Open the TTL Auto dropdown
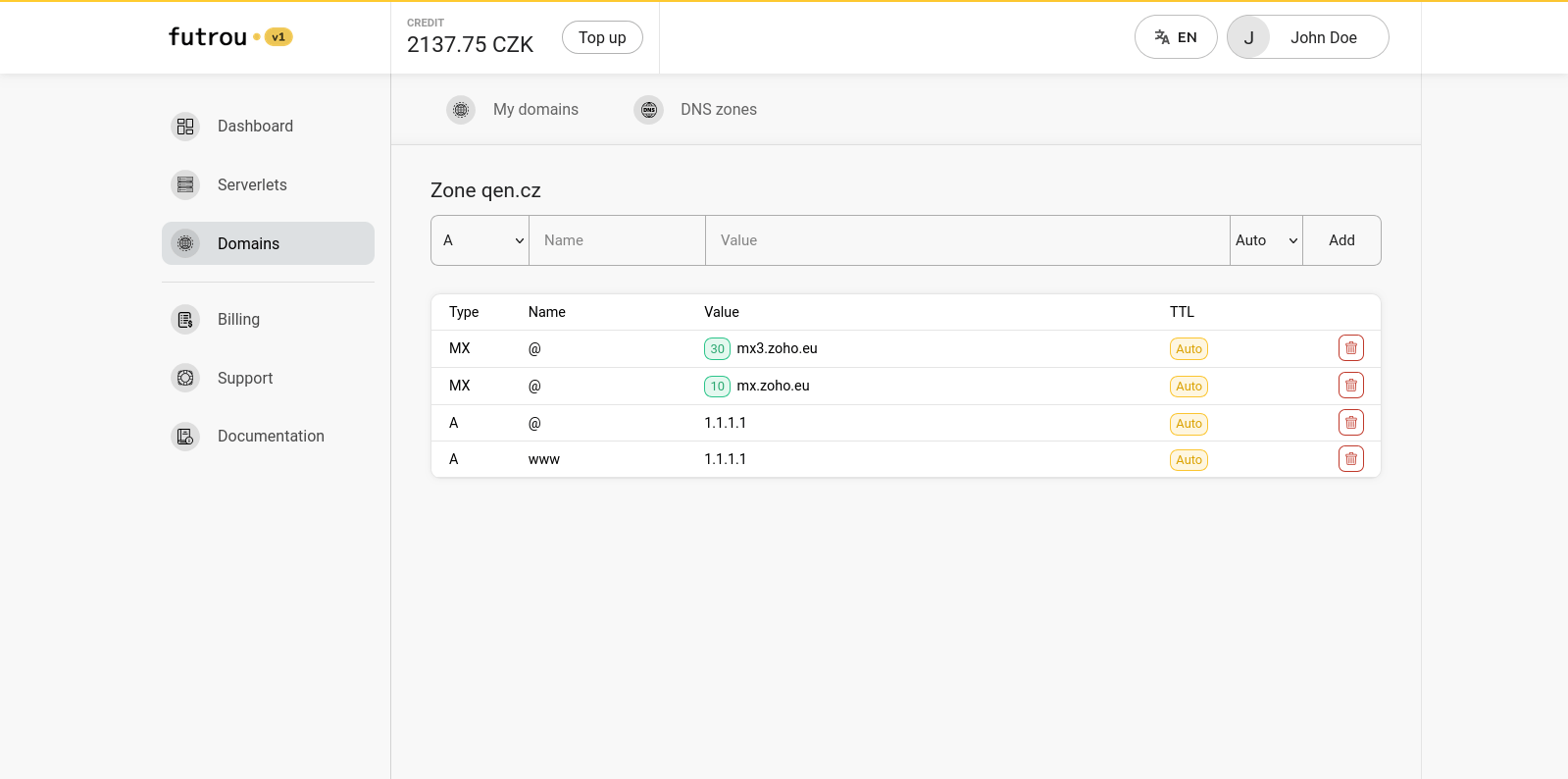The width and height of the screenshot is (1568, 779). (1266, 240)
